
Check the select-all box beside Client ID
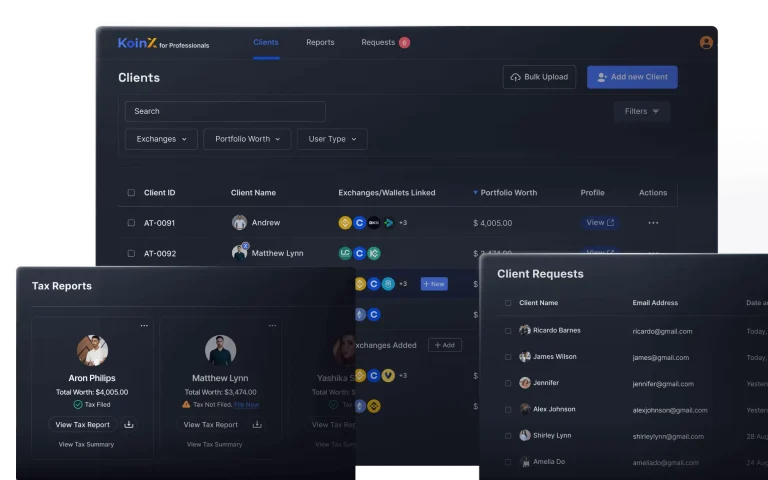tap(131, 193)
